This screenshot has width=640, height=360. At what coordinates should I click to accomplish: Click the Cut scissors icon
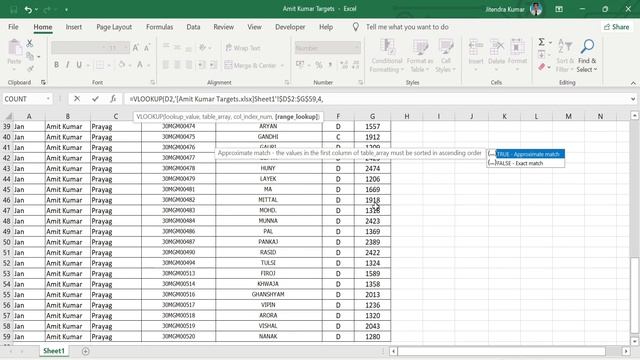click(29, 43)
